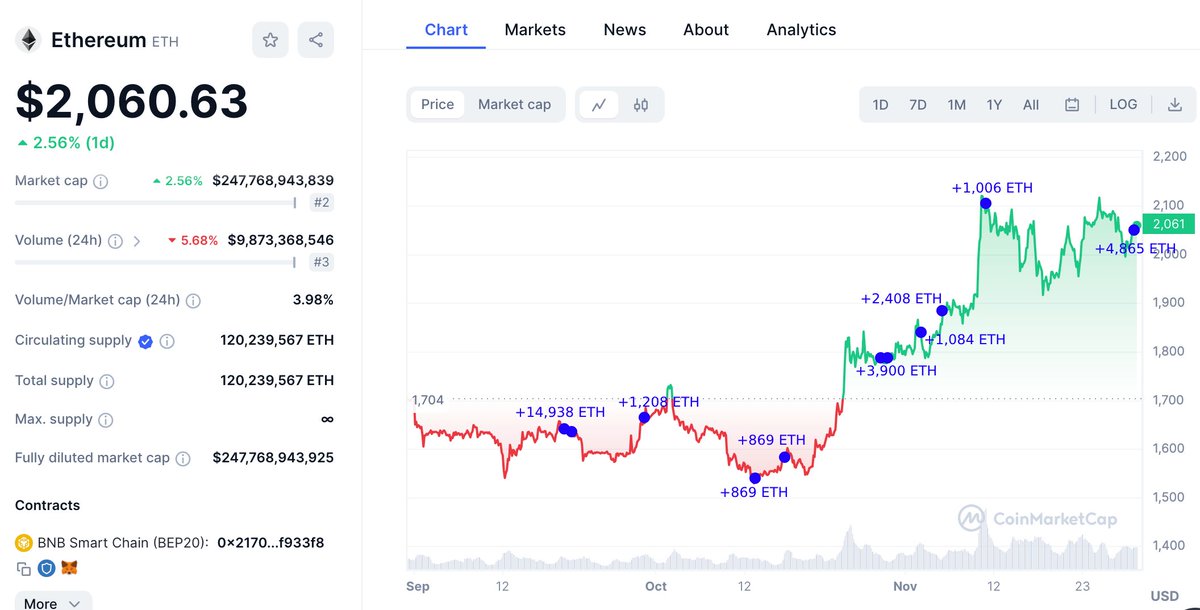
Task: Click the #2 market cap rank badge
Action: coord(322,203)
